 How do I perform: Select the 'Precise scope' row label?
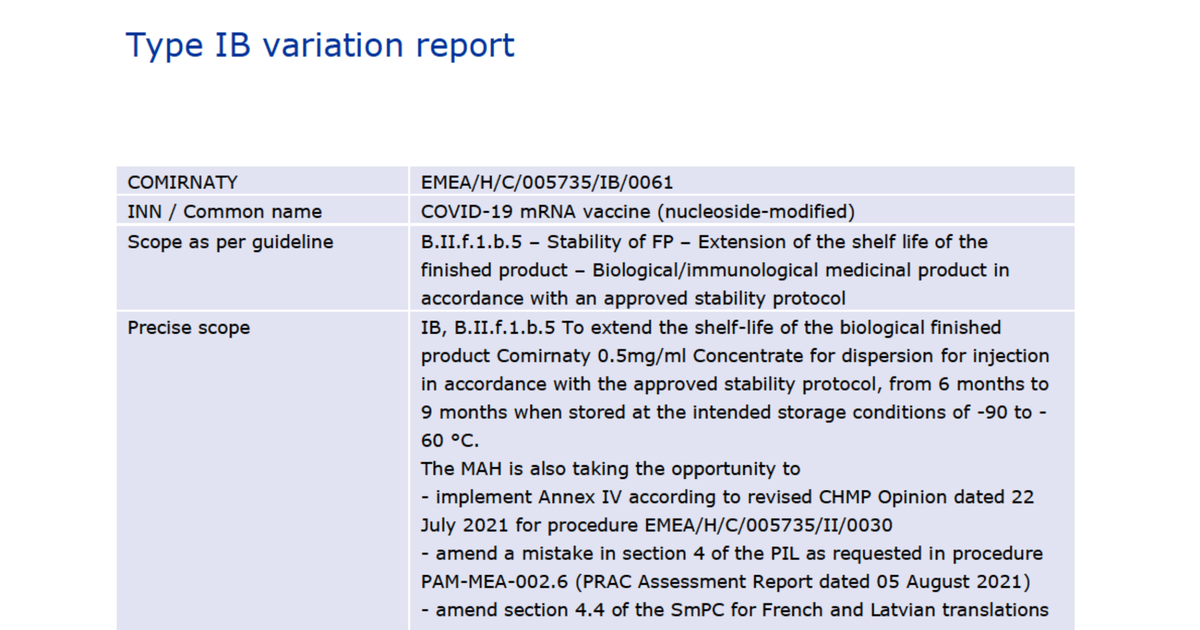click(189, 328)
